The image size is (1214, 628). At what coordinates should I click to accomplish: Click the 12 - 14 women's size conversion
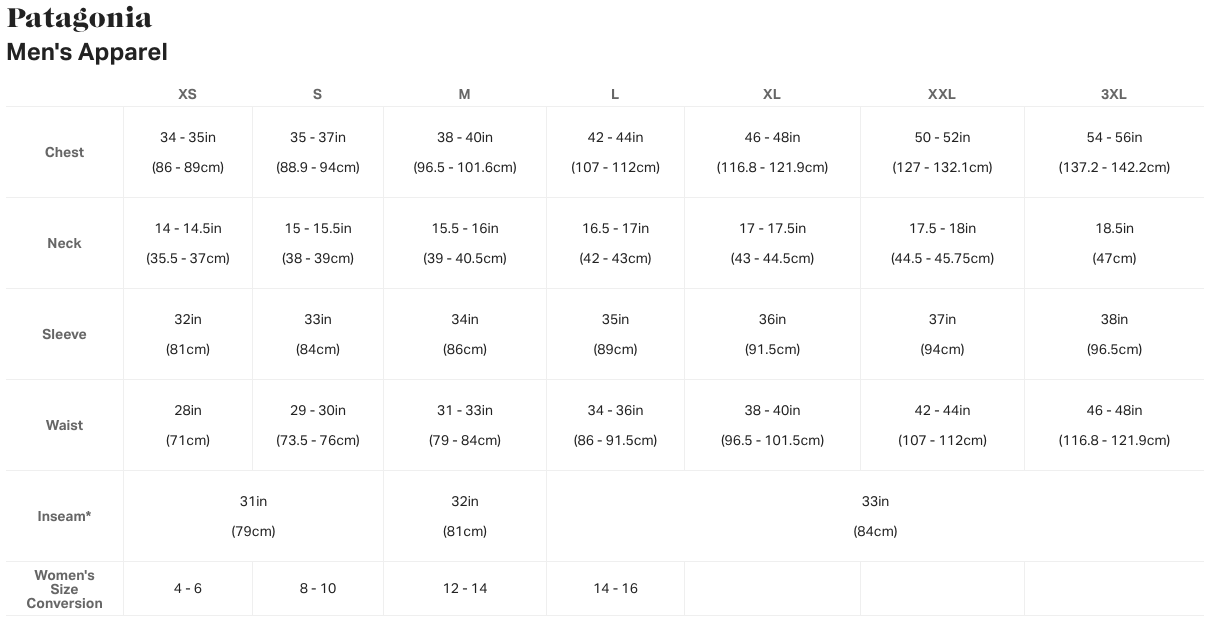tap(465, 588)
